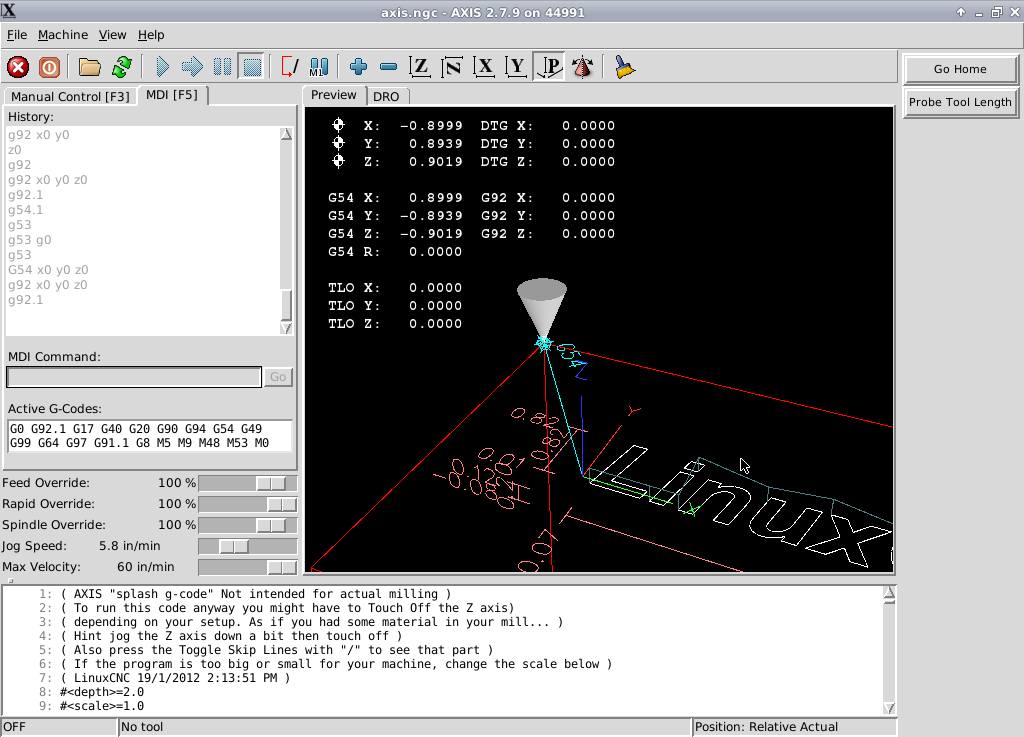
Task: Click Probe Tool Length button
Action: point(960,102)
